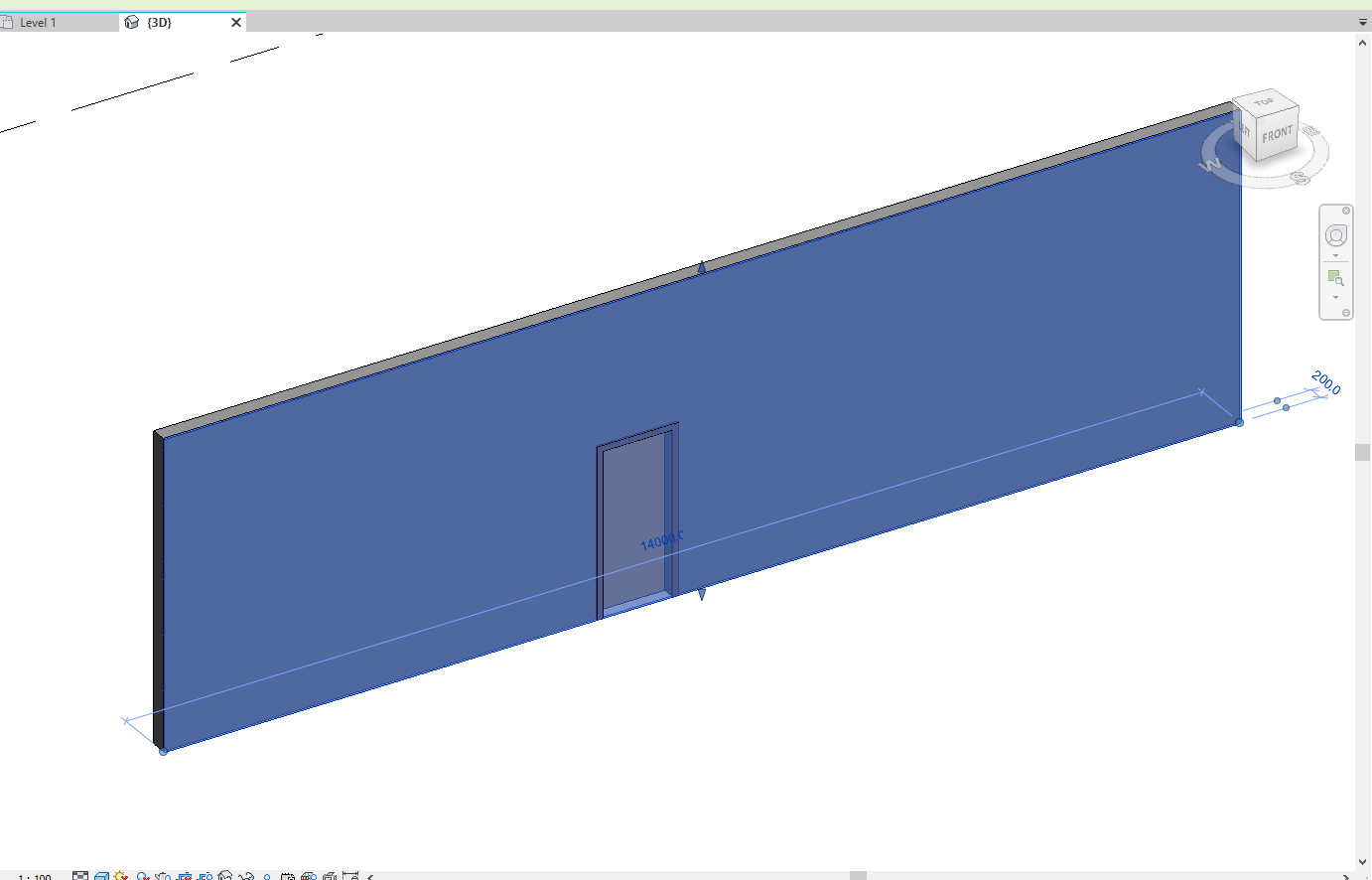This screenshot has height=880, width=1372.
Task: Click the Shadows icon in view control bar
Action: coord(143,875)
